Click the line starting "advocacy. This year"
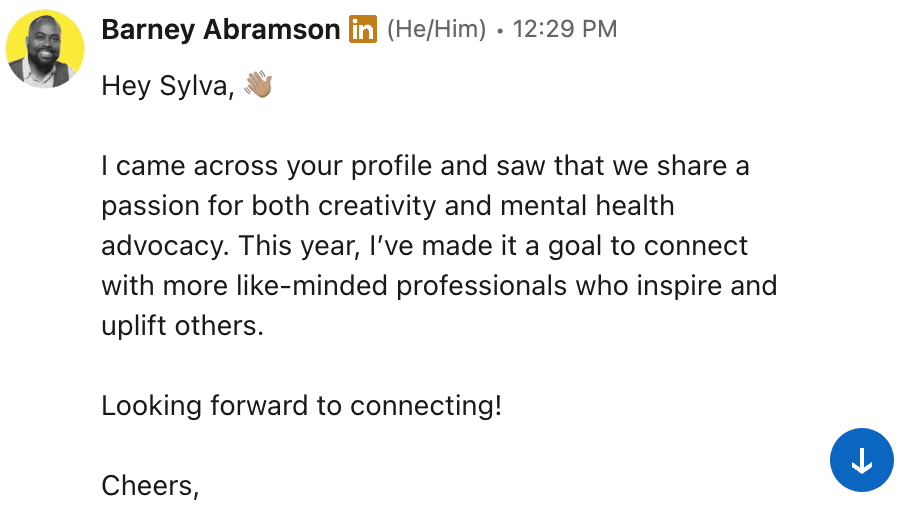 [x=425, y=246]
